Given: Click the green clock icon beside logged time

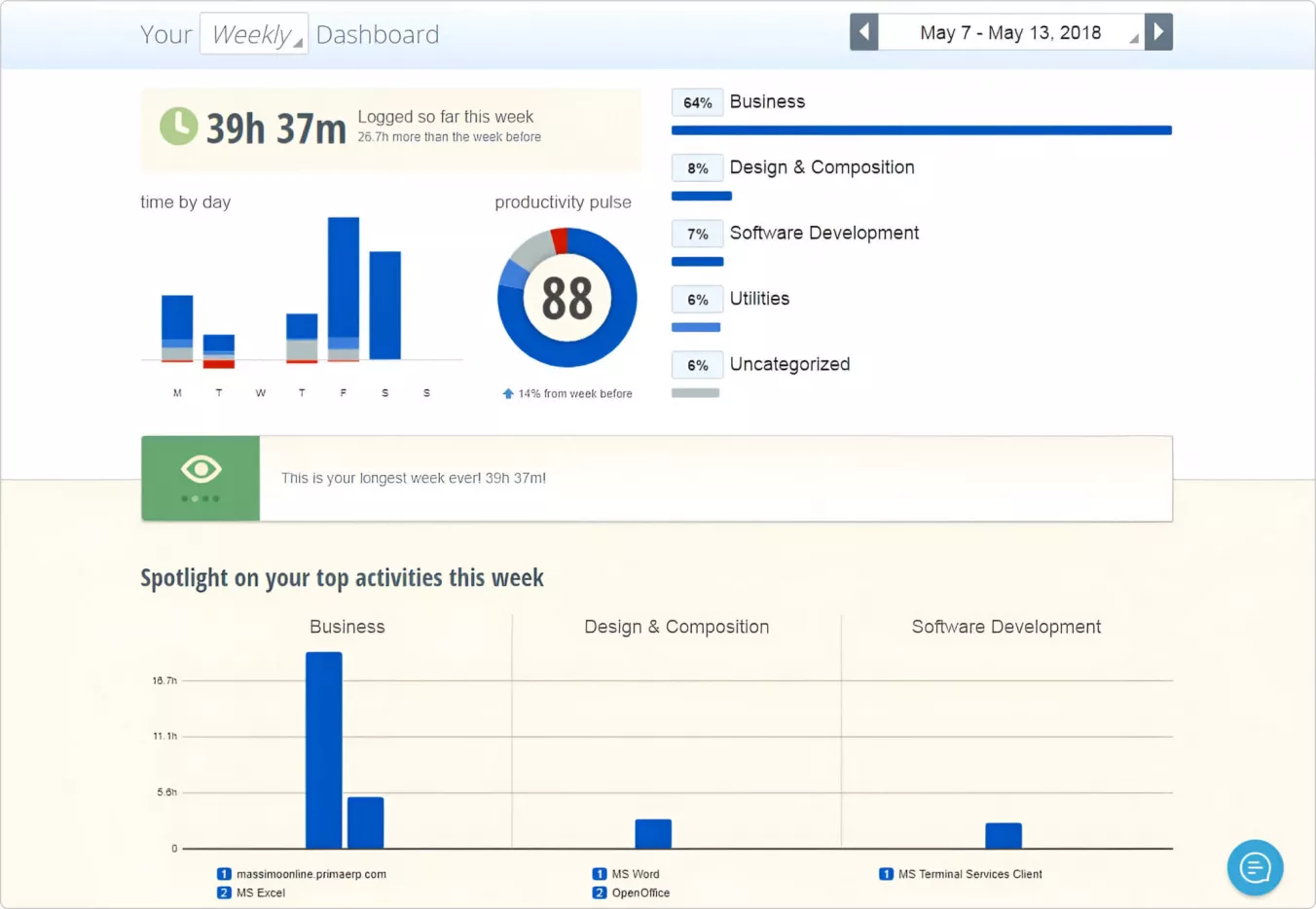Looking at the screenshot, I should pos(178,127).
